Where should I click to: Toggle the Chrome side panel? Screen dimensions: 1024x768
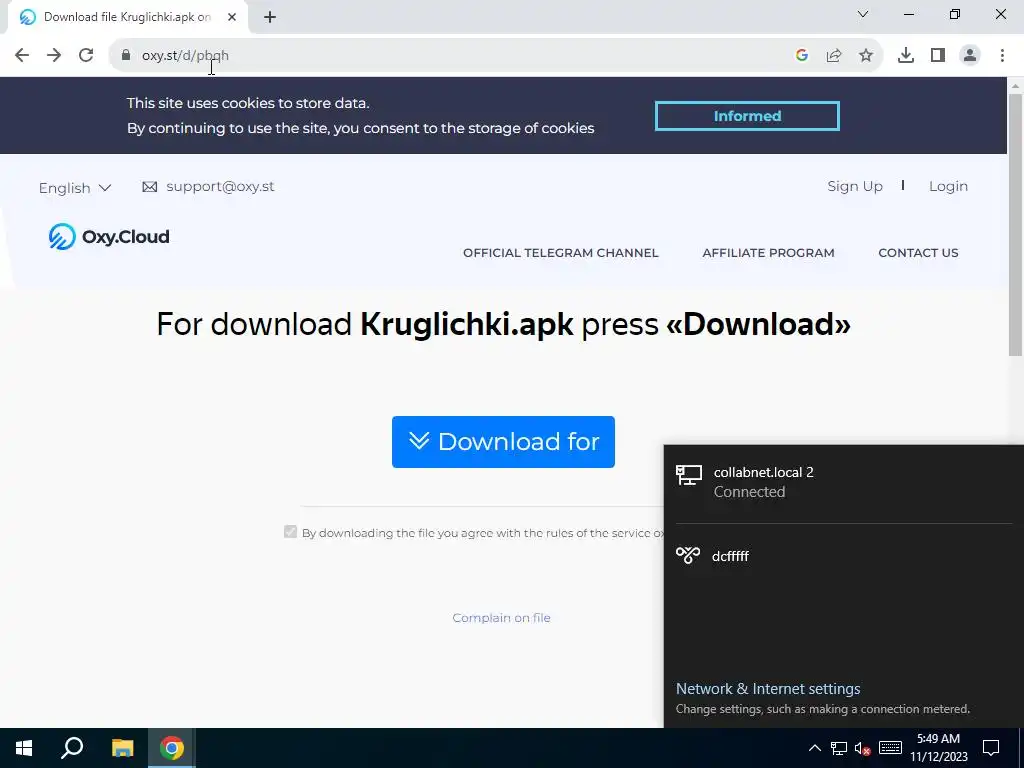coord(938,56)
